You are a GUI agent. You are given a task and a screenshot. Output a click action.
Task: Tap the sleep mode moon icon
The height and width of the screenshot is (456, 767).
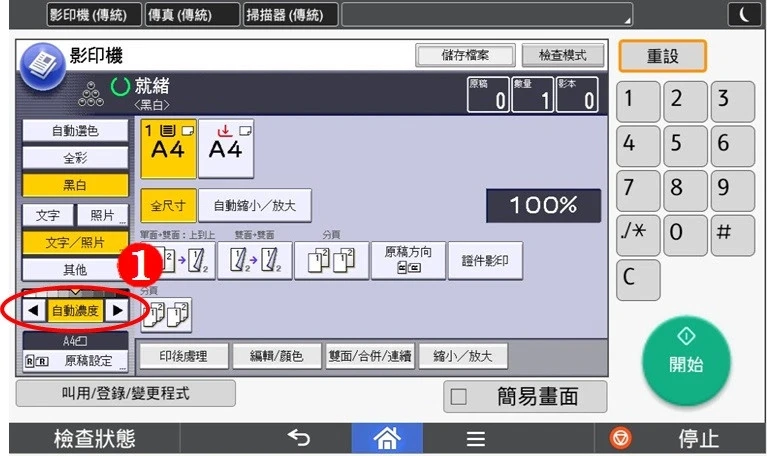[x=744, y=14]
